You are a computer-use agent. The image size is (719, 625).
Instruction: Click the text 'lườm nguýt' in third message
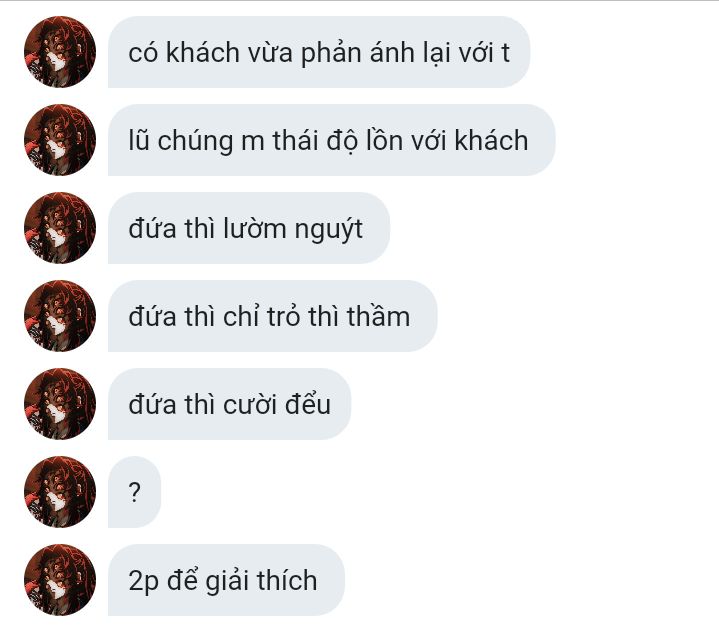tap(293, 229)
